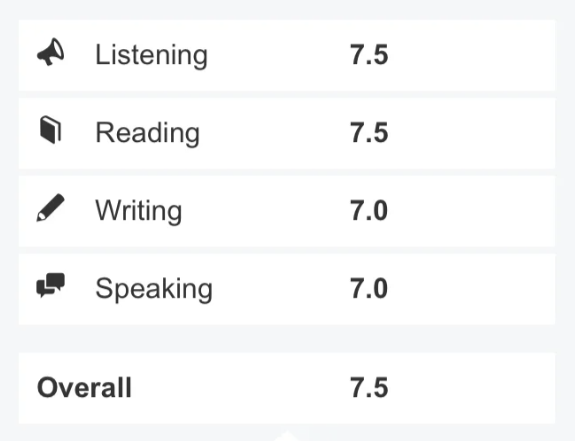575x441 pixels.
Task: Open the Reading result row
Action: 287,133
